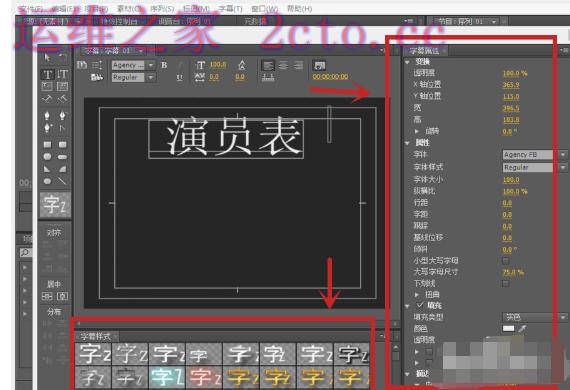Apply the red 字 title style
The width and height of the screenshot is (570, 390).
[204, 377]
